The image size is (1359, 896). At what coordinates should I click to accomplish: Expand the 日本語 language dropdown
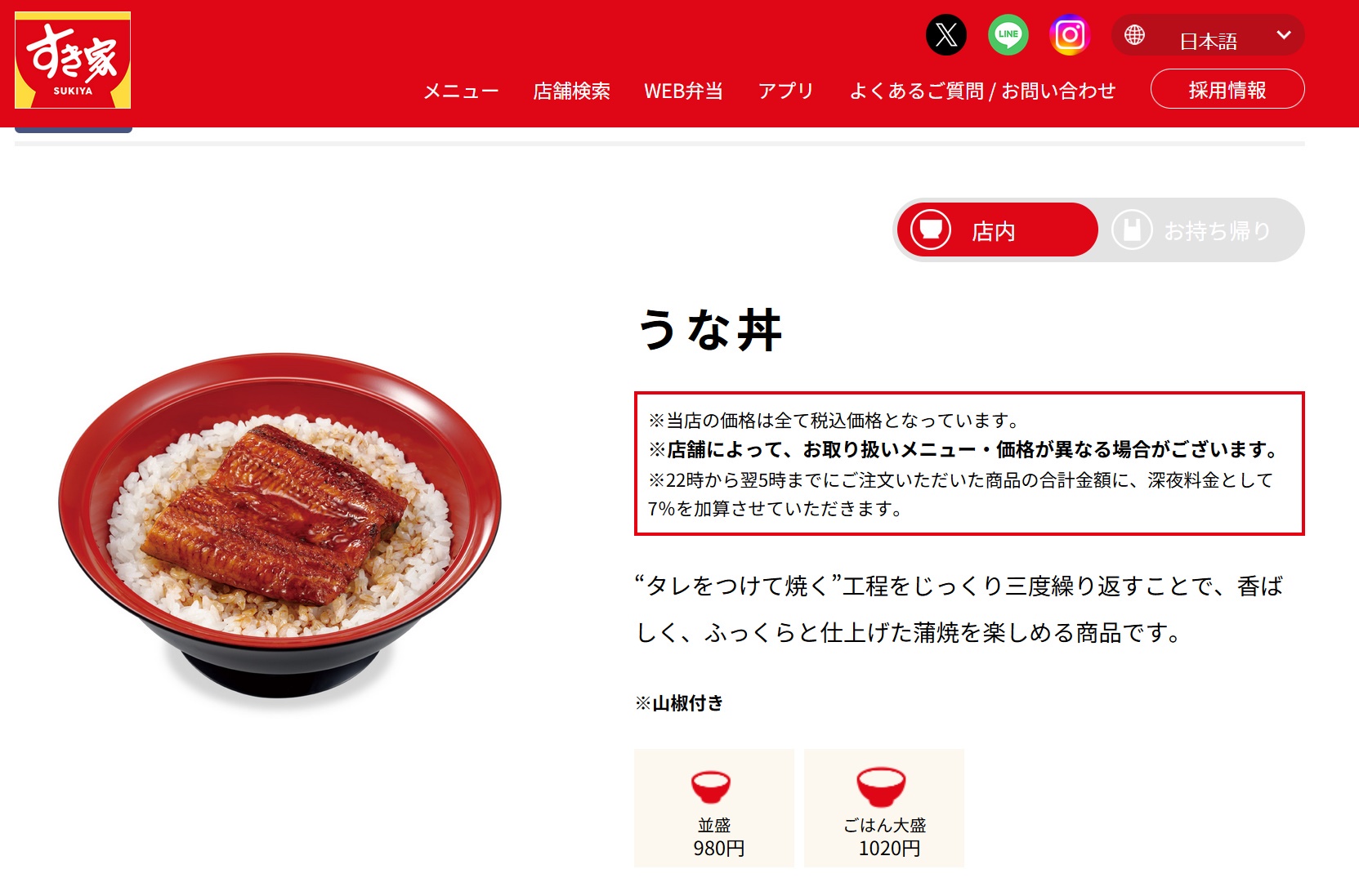pyautogui.click(x=1208, y=35)
